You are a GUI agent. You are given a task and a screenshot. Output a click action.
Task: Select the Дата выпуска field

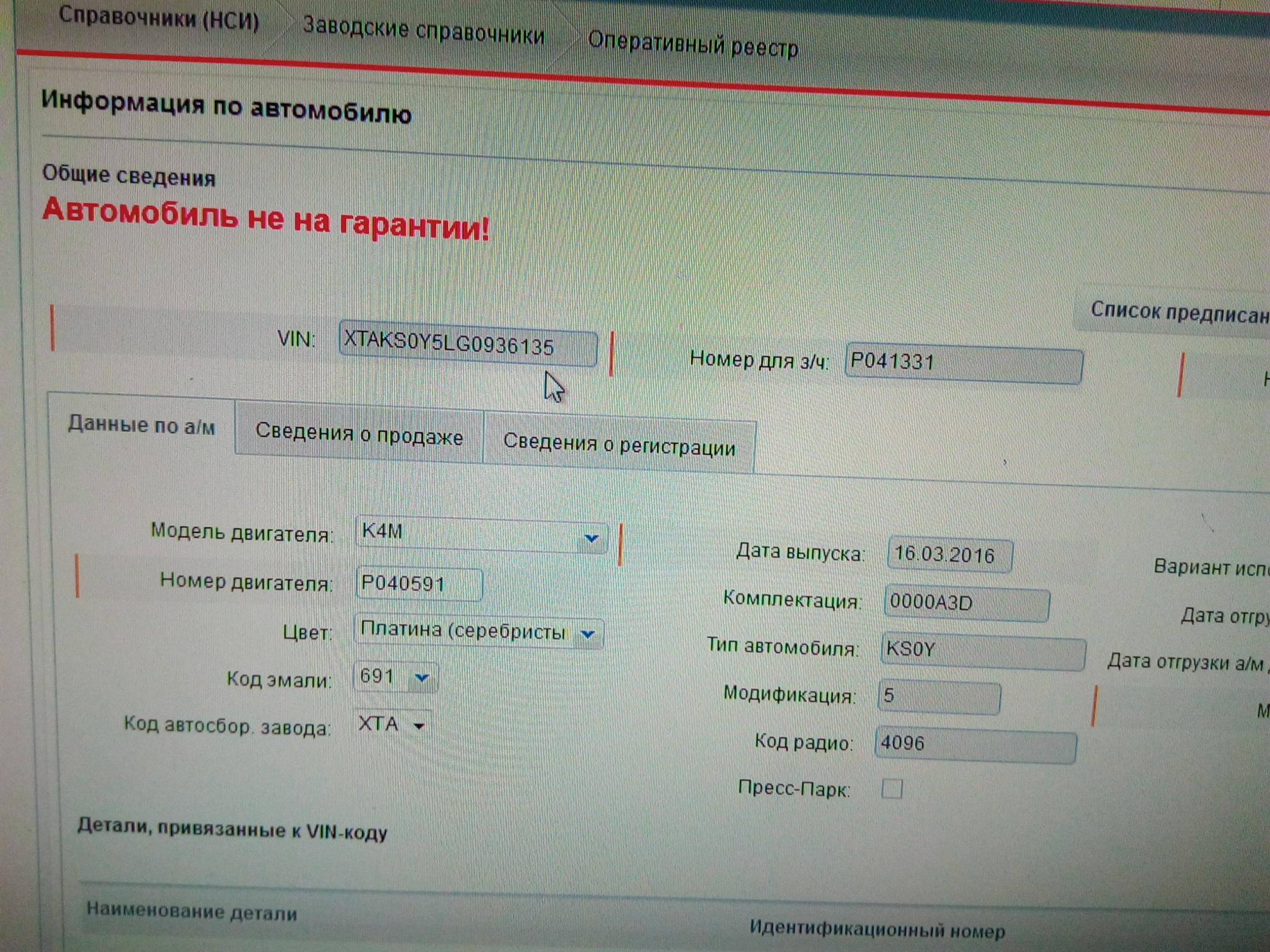pos(949,555)
